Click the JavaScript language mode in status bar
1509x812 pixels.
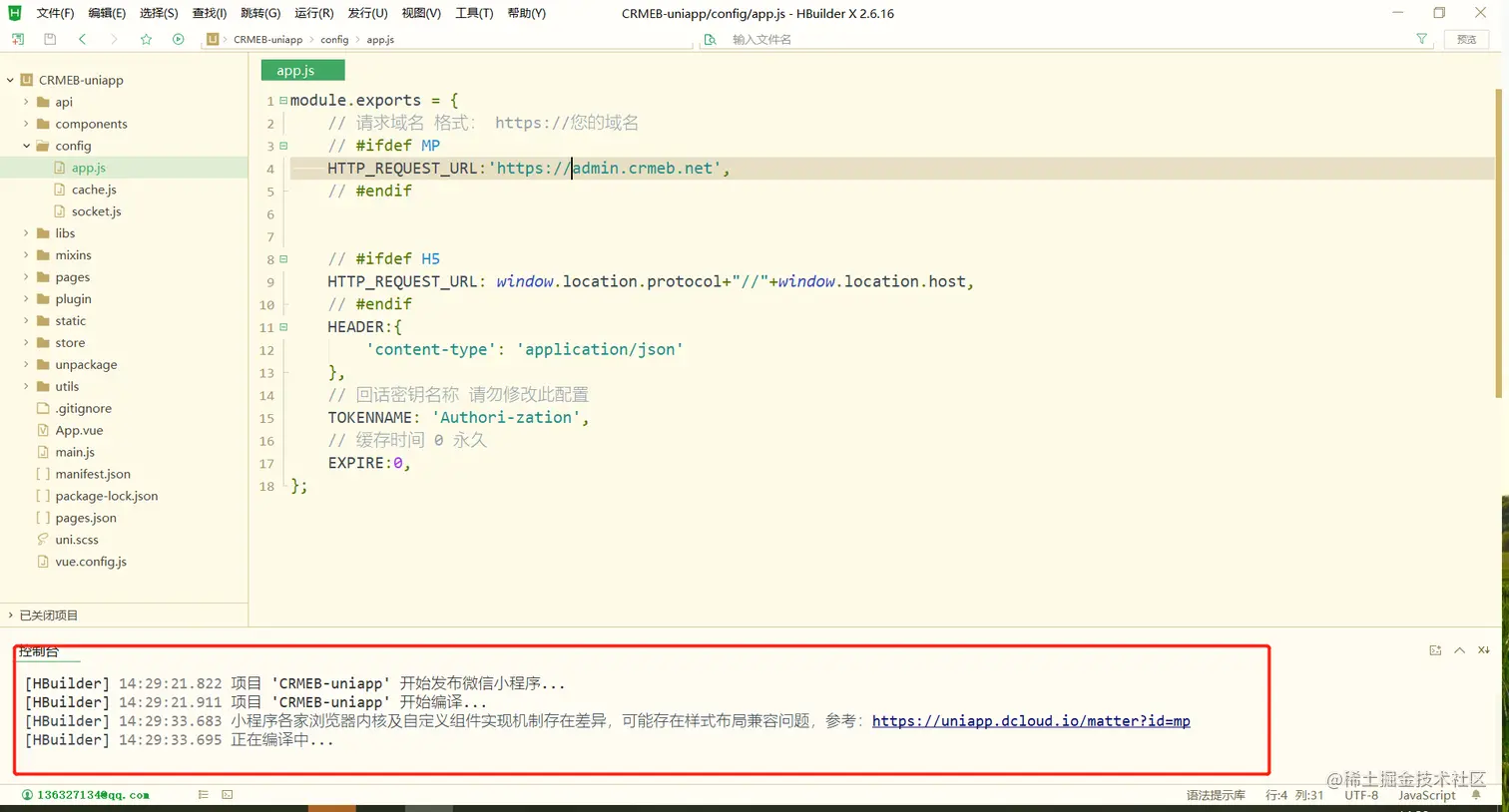click(x=1426, y=795)
